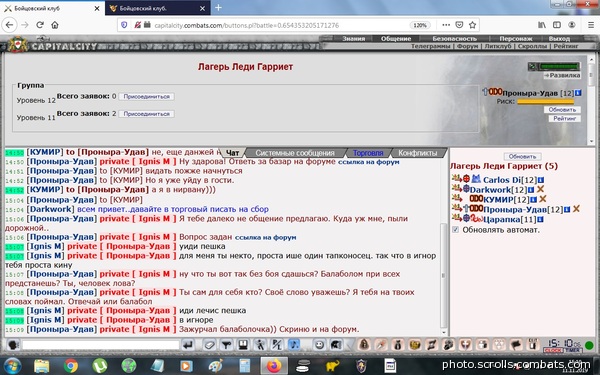The image size is (600, 375).
Task: Open uTorrent from the Windows taskbar
Action: tap(99, 366)
